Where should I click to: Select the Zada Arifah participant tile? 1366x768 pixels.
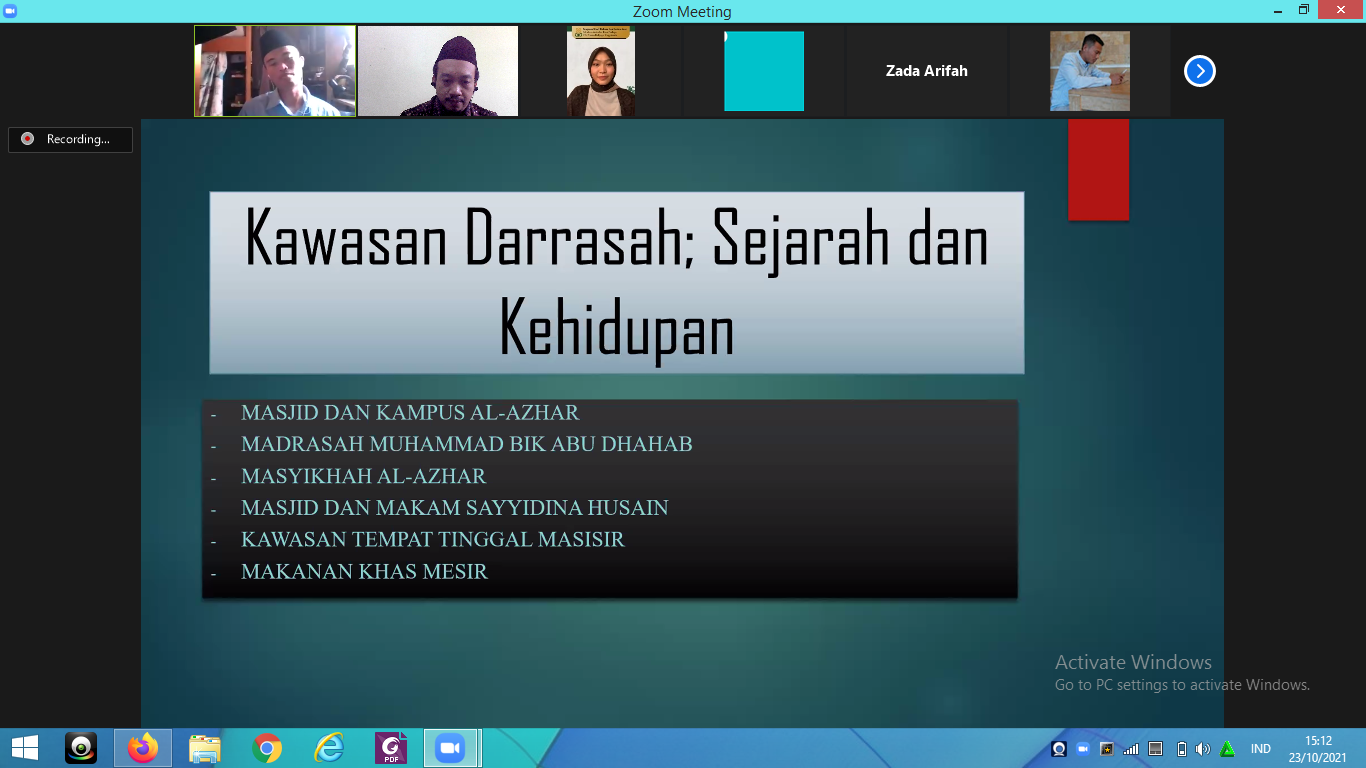click(926, 71)
